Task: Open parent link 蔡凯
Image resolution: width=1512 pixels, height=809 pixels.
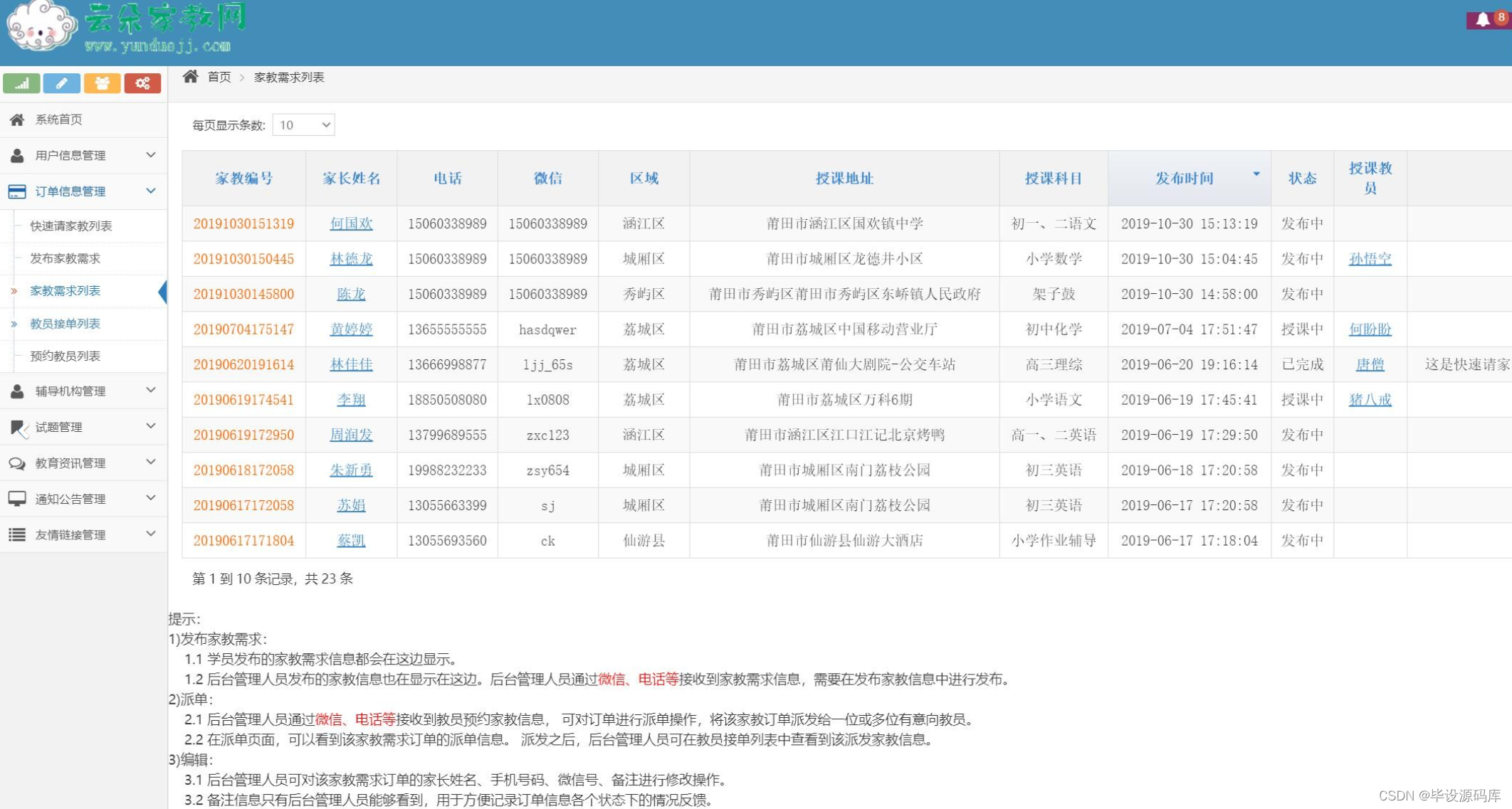Action: [352, 541]
